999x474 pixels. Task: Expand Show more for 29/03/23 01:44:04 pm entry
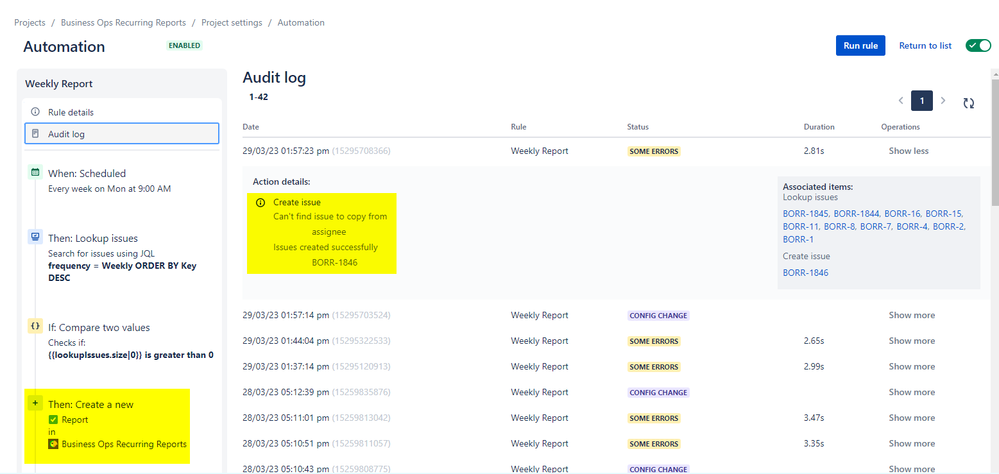click(x=912, y=341)
